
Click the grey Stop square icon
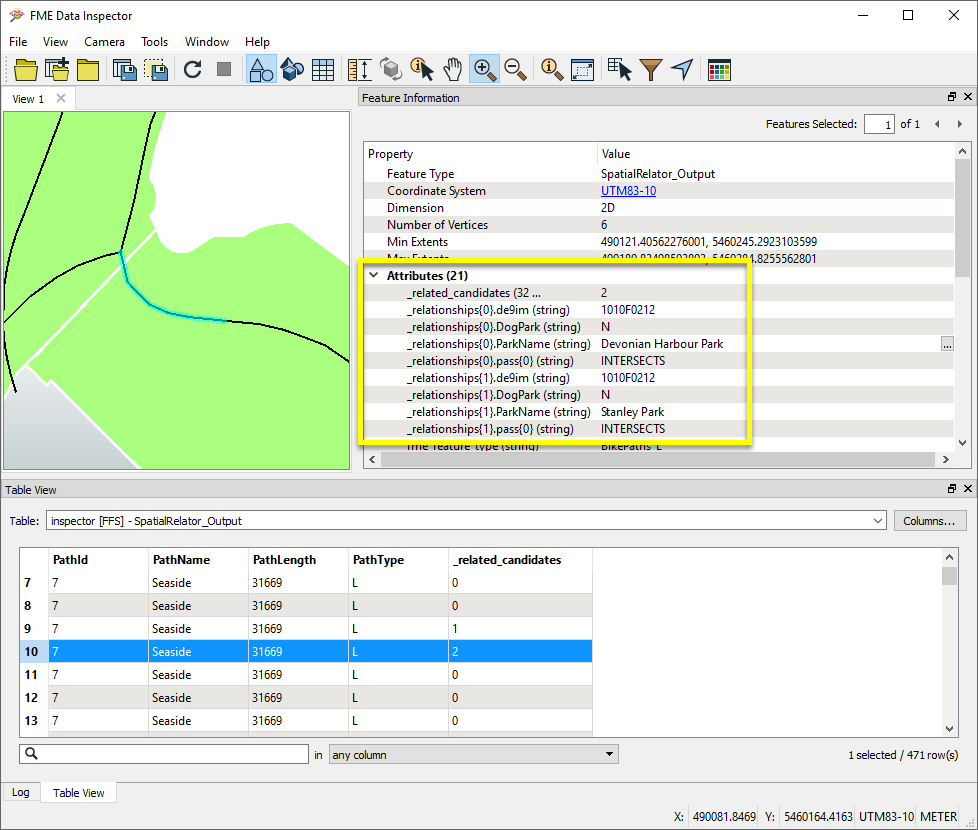pos(224,69)
